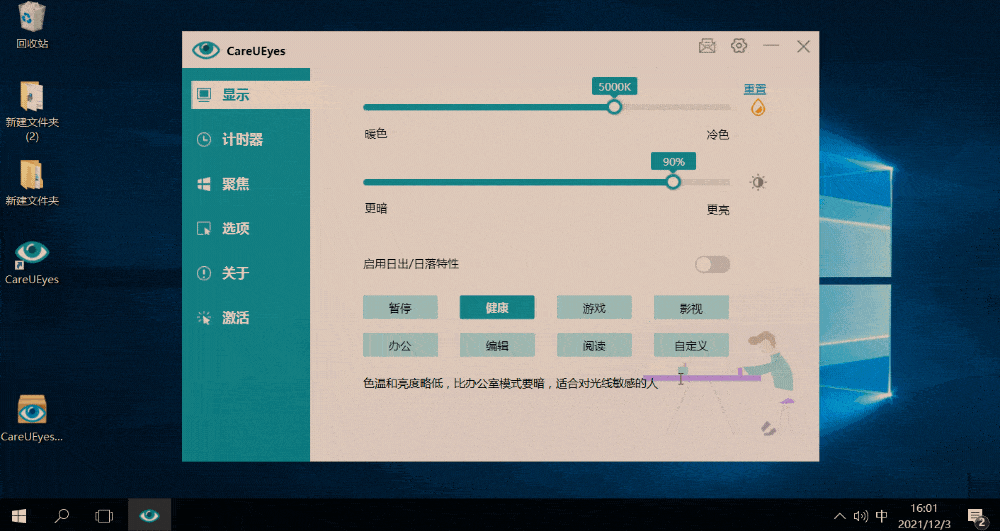
Task: Open the mail feedback icon in title bar
Action: [707, 46]
